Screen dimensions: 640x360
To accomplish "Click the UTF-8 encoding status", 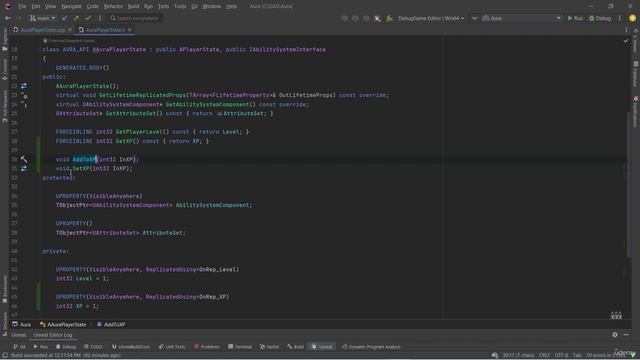I will tap(561, 355).
